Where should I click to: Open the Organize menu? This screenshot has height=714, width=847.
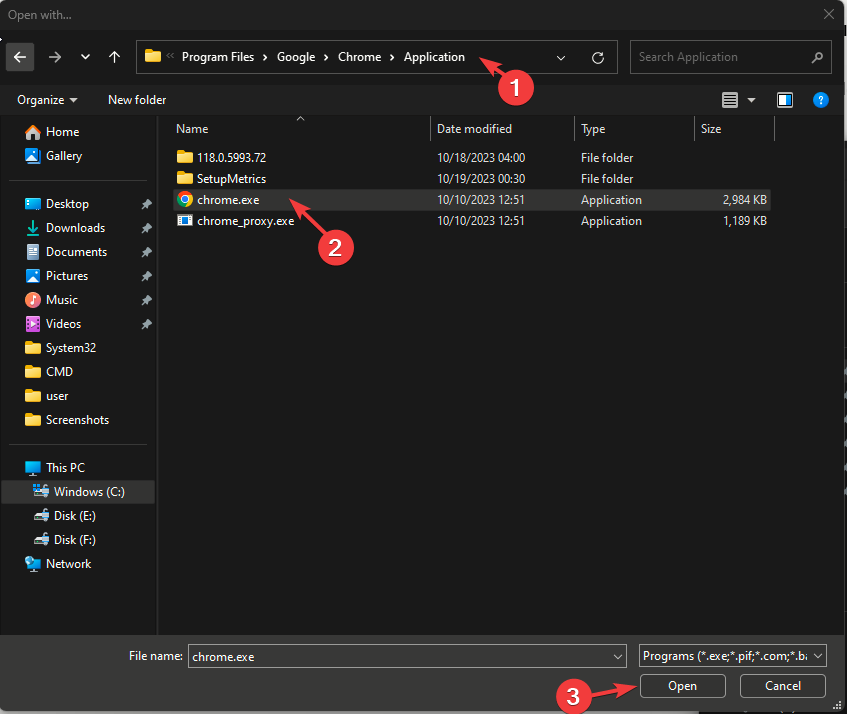(x=47, y=100)
